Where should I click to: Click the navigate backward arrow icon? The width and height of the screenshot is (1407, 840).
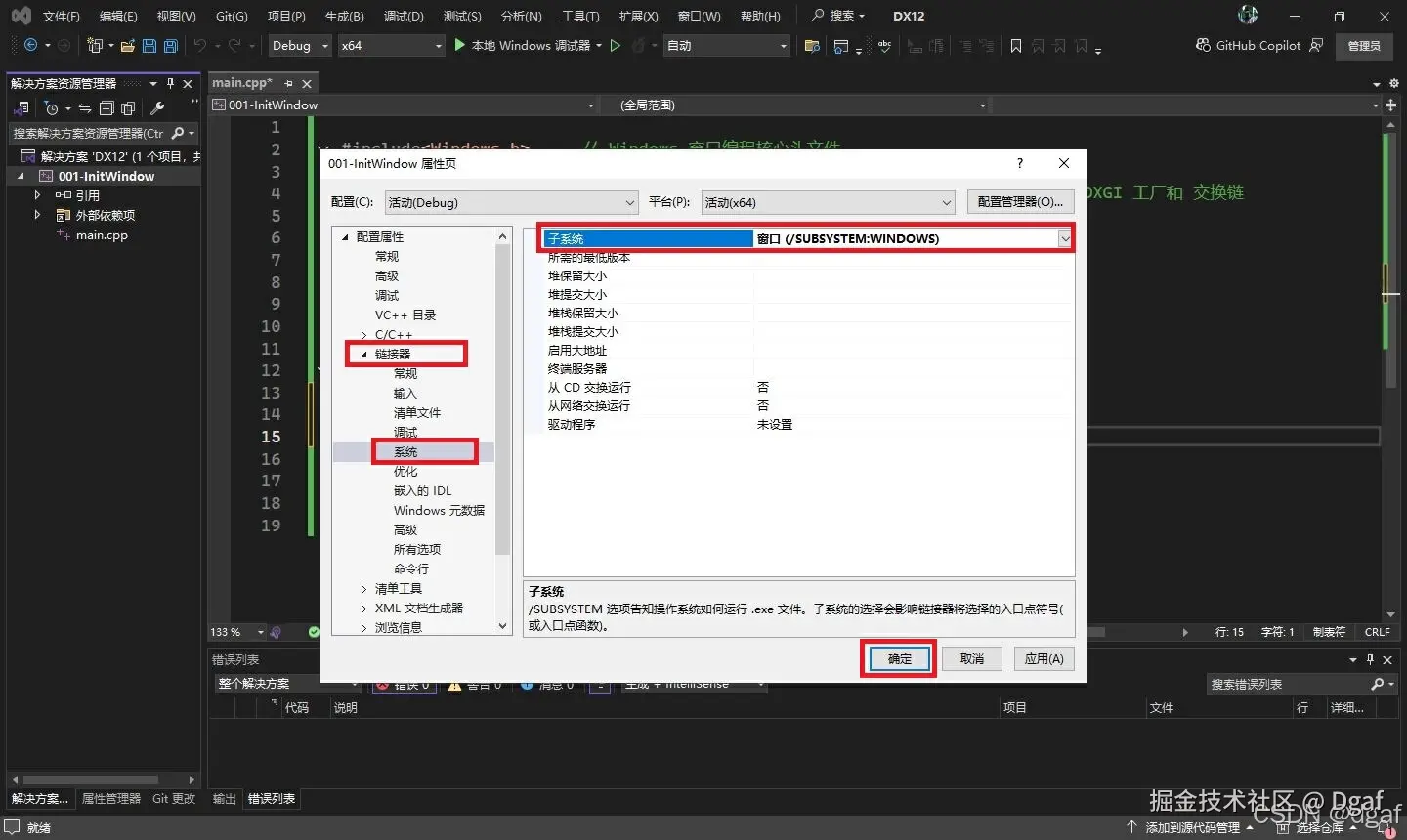click(x=29, y=45)
